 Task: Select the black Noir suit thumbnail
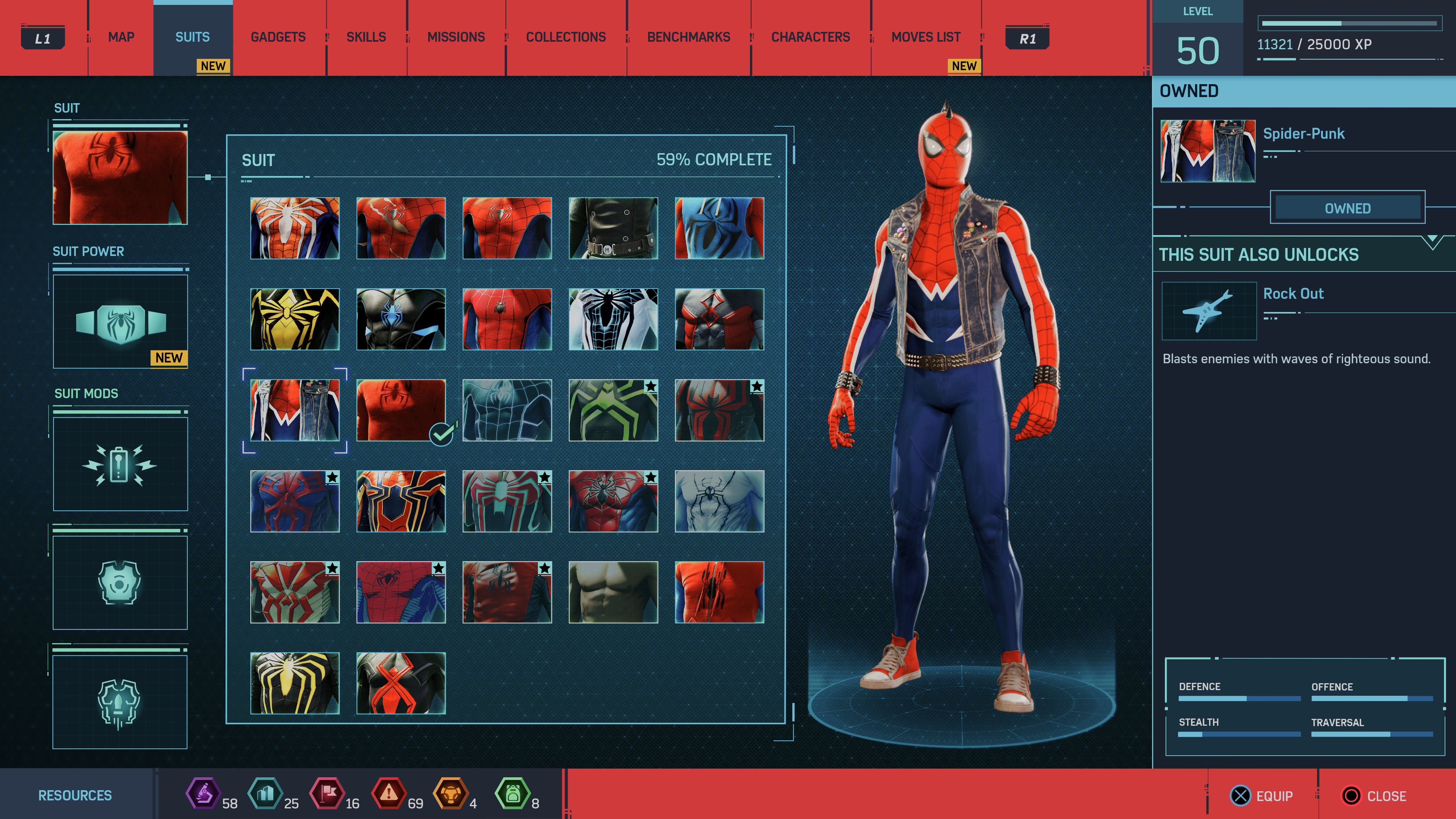click(613, 228)
